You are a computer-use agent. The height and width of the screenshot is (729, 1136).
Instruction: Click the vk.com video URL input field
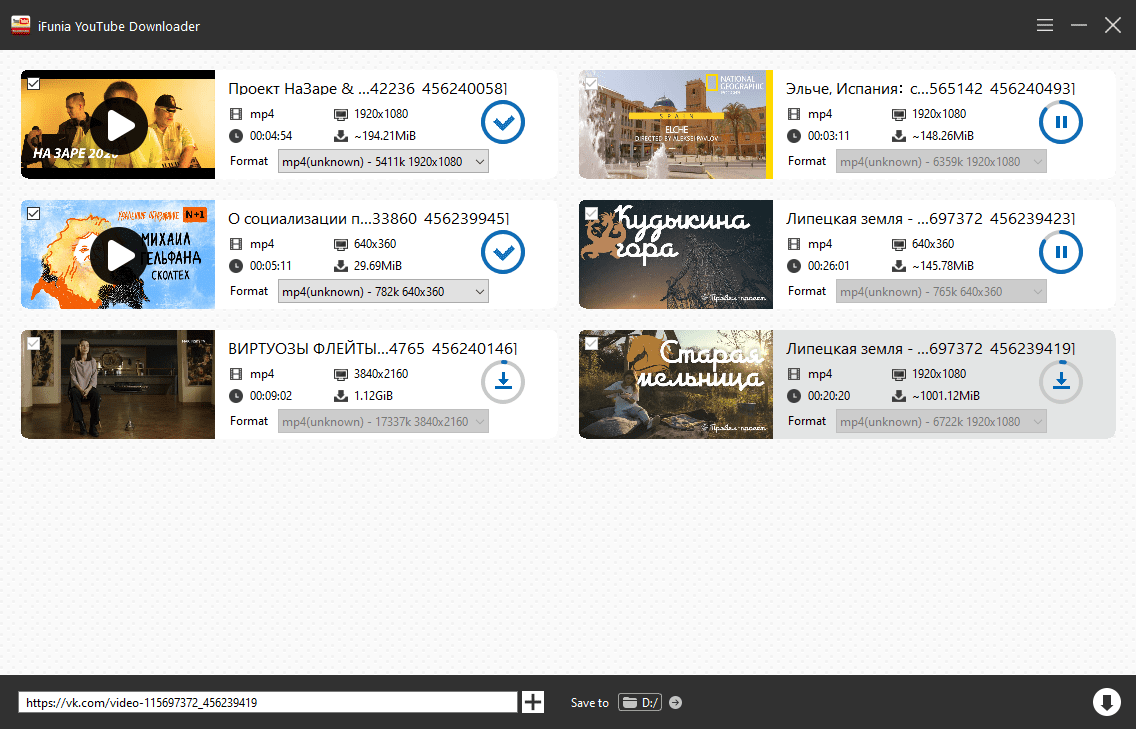pyautogui.click(x=267, y=703)
